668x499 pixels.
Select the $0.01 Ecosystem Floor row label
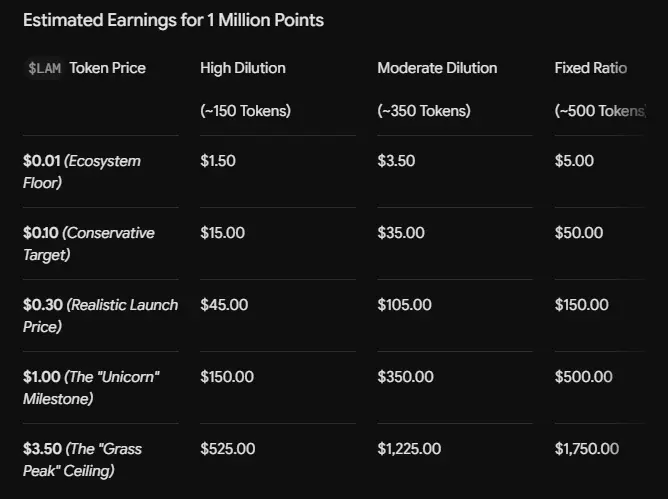82,172
